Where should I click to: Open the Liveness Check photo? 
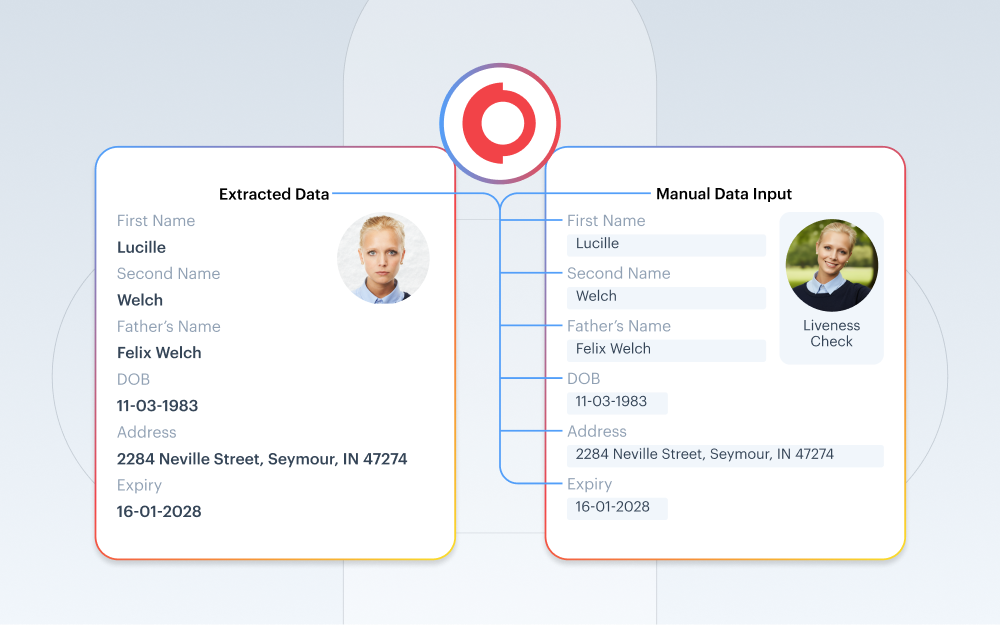click(x=831, y=266)
